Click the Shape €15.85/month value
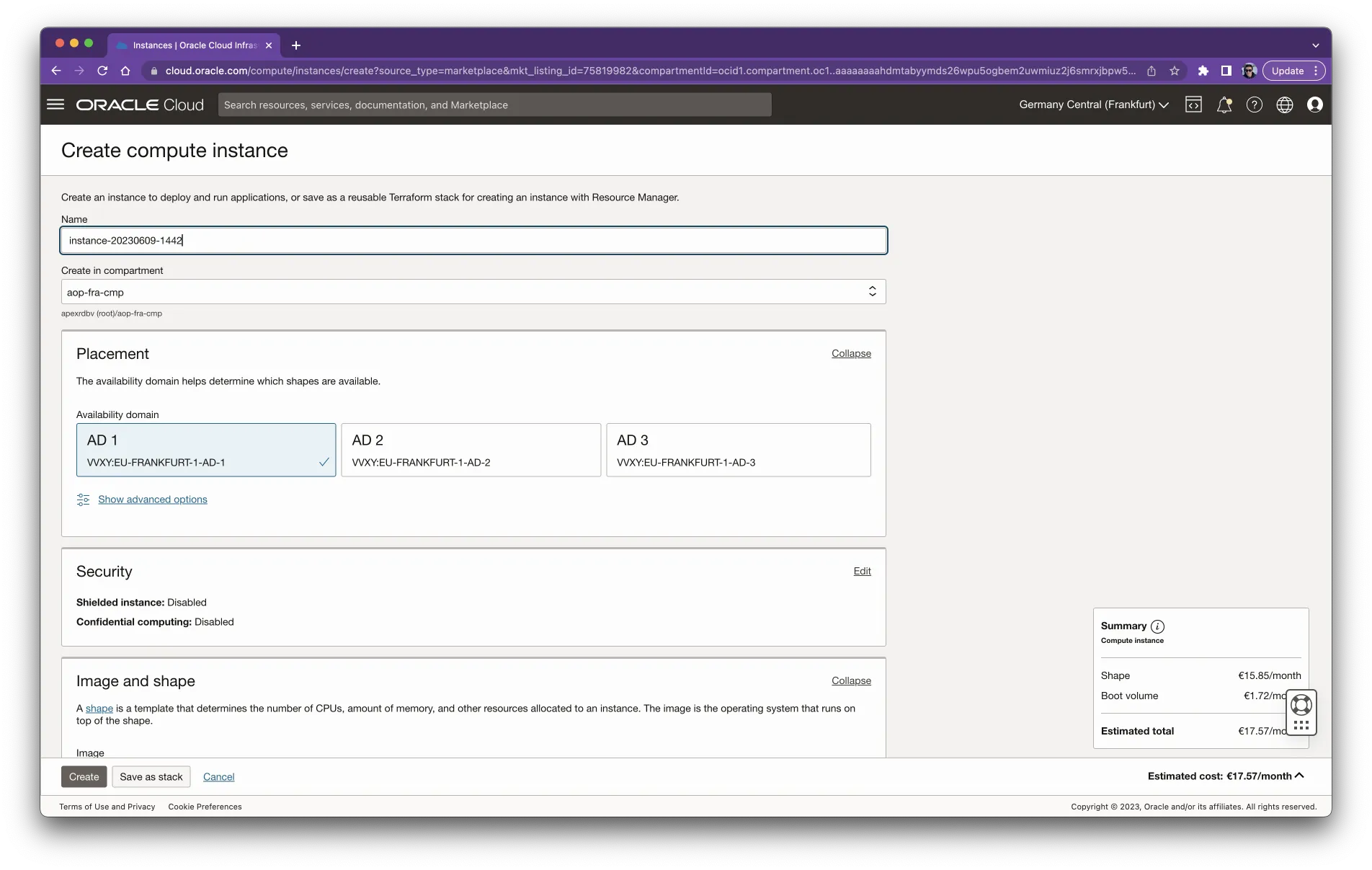1372x870 pixels. pyautogui.click(x=1270, y=675)
